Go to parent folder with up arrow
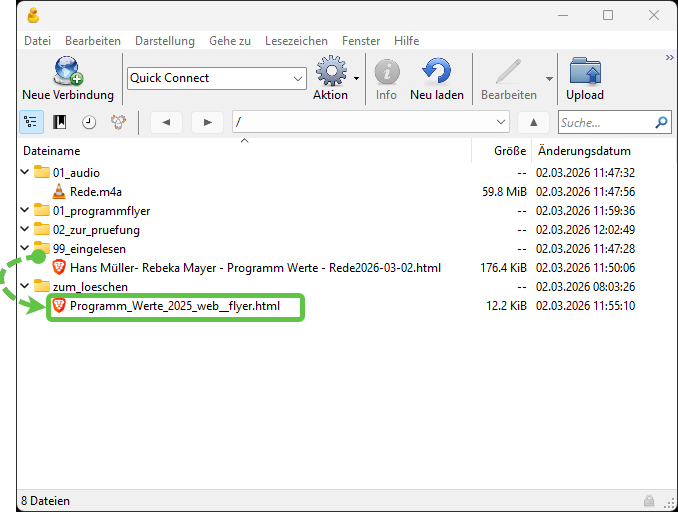Viewport: 678px width, 512px height. point(533,122)
